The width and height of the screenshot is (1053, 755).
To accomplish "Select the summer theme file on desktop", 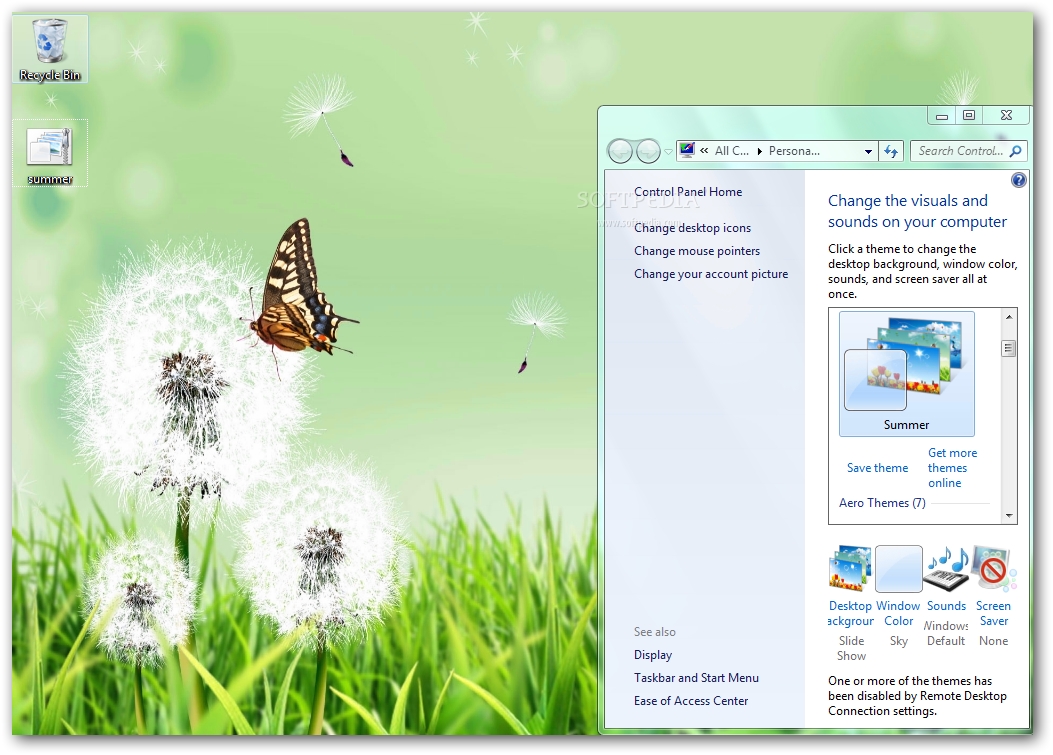I will (50, 154).
